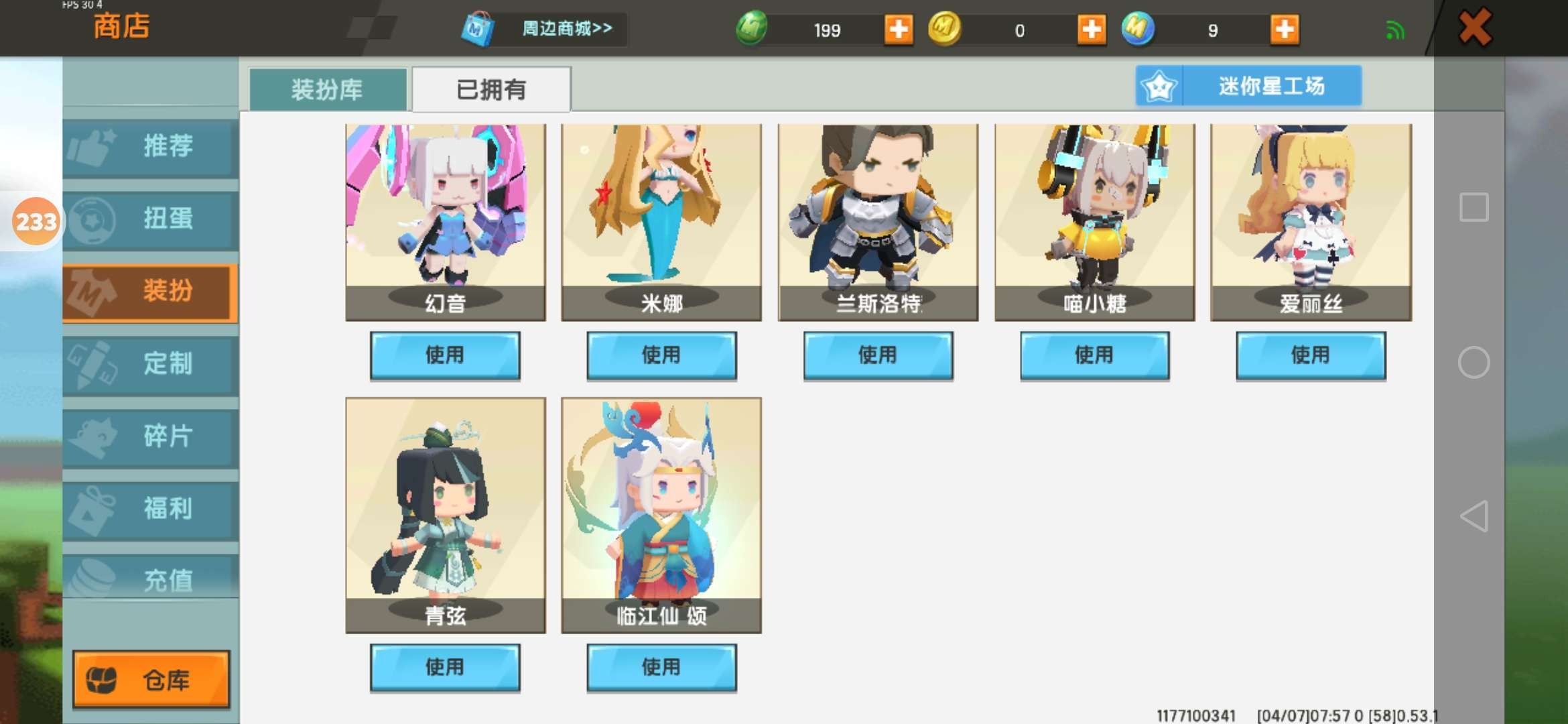Use the 临江仙·颂 costume
This screenshot has width=1568, height=724.
[661, 668]
